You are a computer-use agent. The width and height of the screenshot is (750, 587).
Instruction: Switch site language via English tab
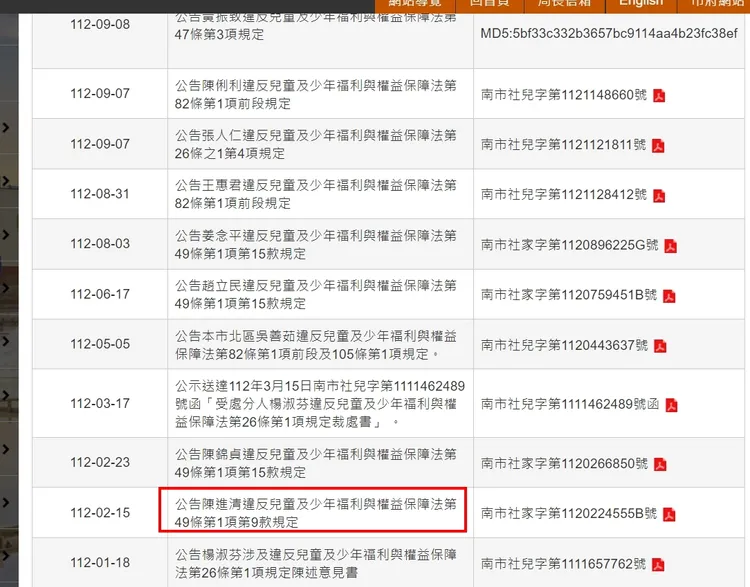(x=640, y=3)
